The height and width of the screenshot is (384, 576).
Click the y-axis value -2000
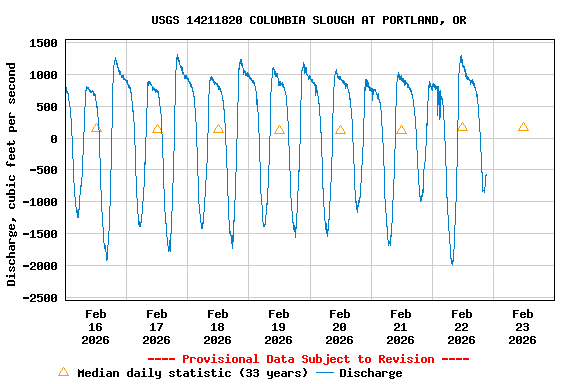[40, 266]
